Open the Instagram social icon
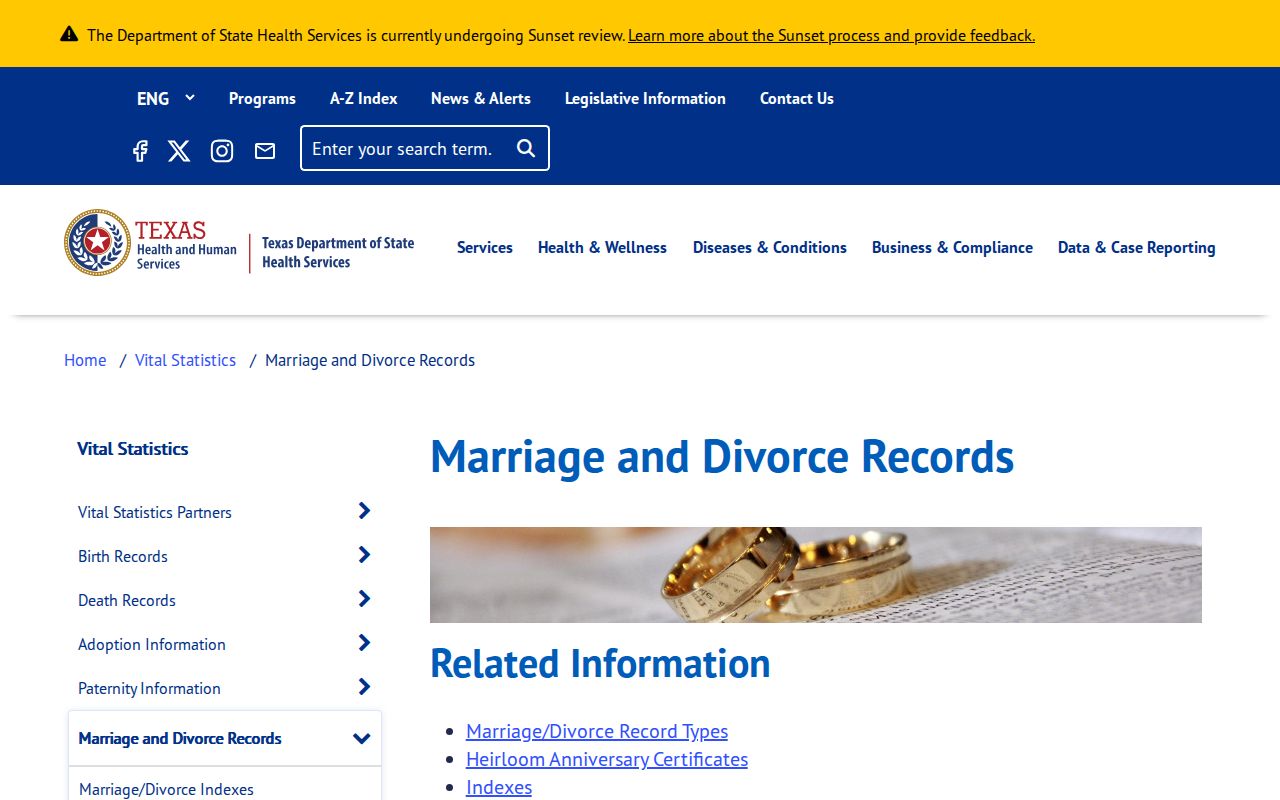 click(222, 151)
